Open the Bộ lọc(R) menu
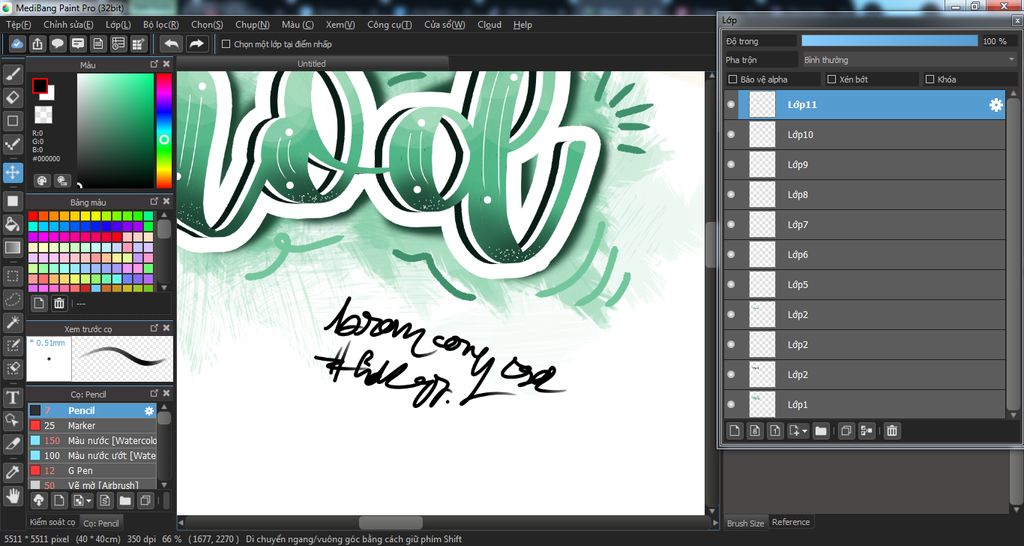The width and height of the screenshot is (1024, 546). pos(161,25)
